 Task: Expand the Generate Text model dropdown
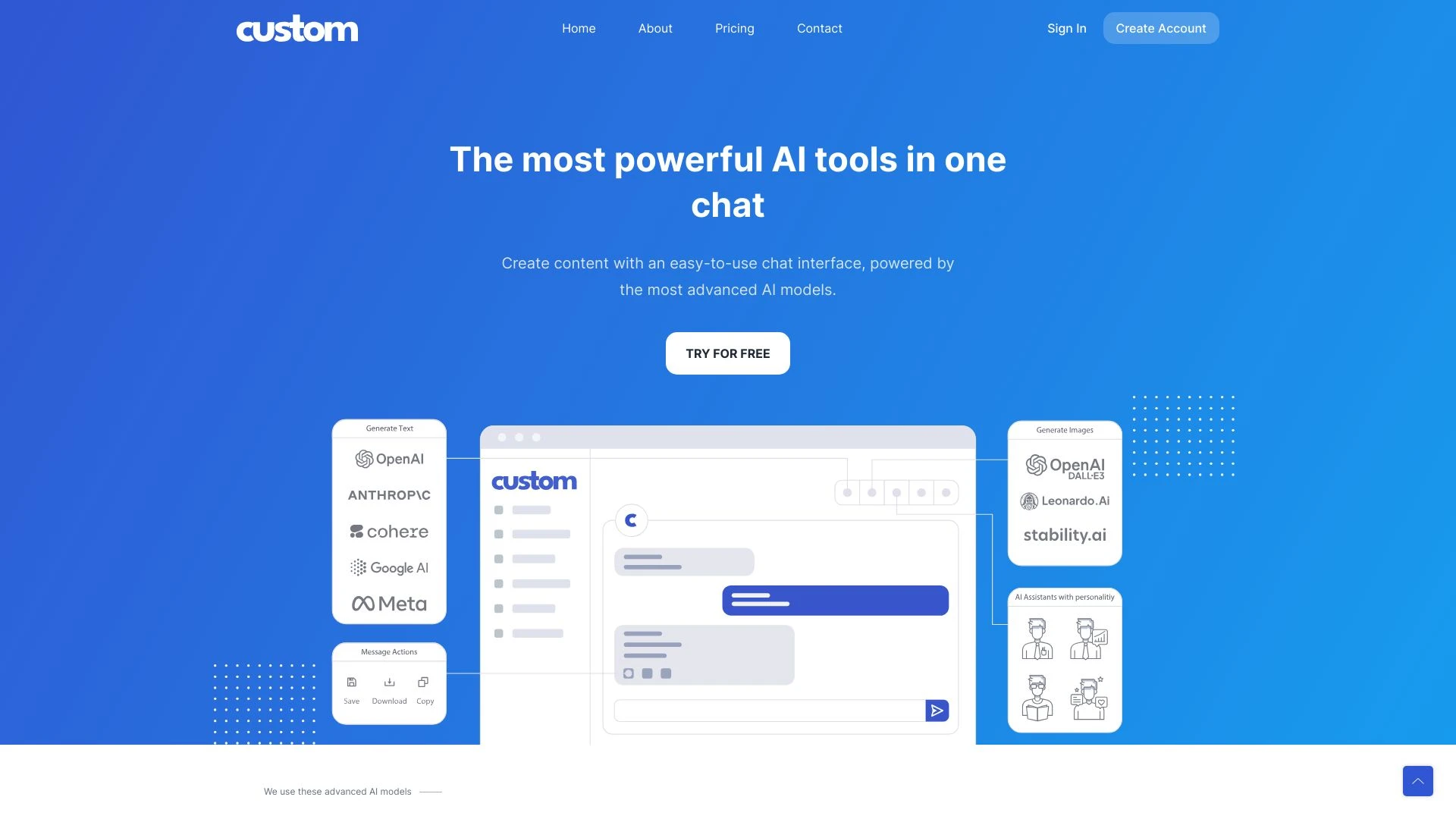tap(389, 428)
